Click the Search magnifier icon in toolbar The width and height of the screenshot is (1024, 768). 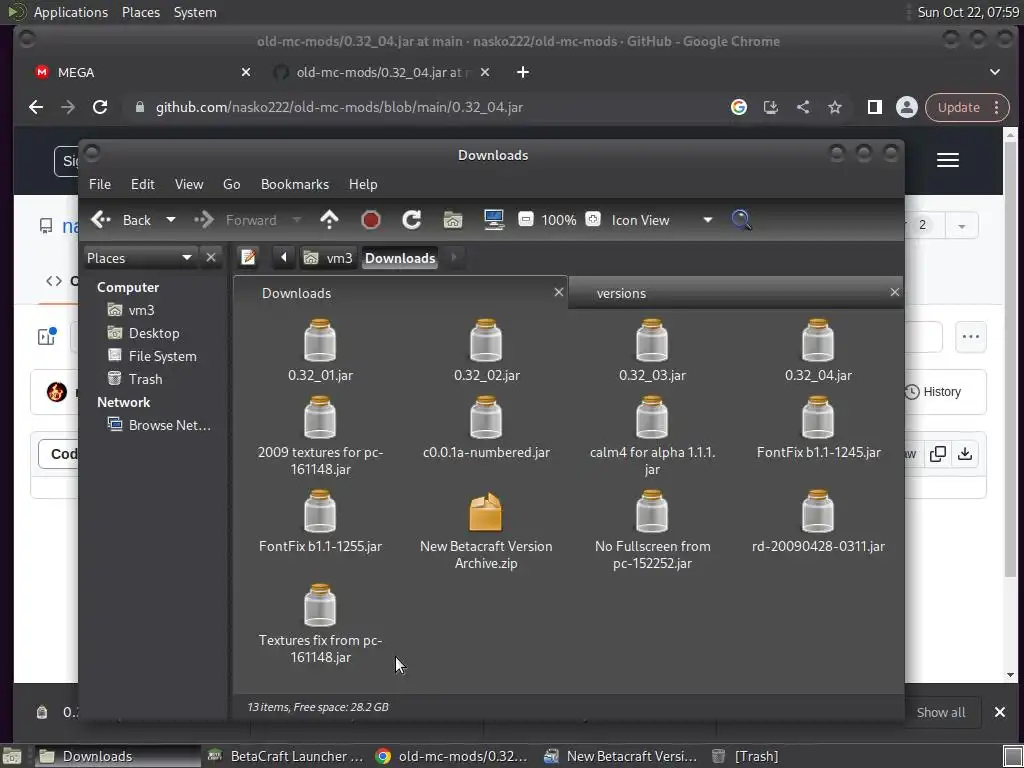click(x=741, y=220)
